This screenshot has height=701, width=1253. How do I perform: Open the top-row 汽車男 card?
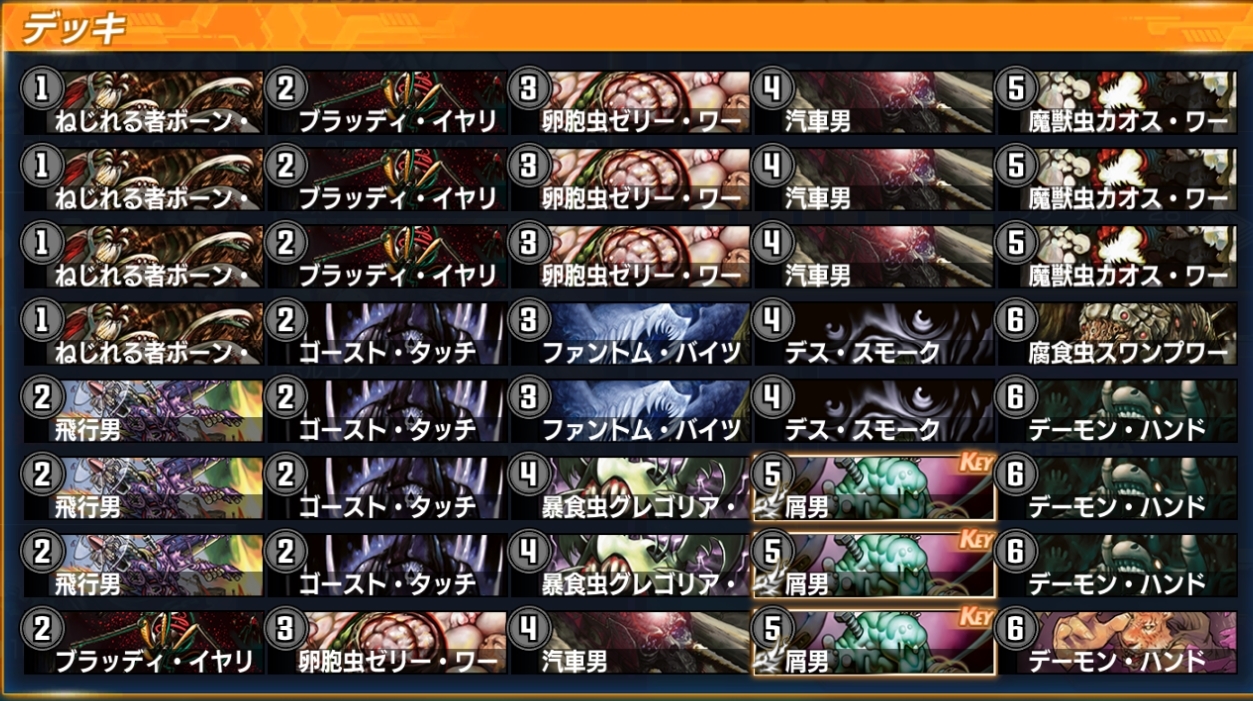click(x=872, y=102)
